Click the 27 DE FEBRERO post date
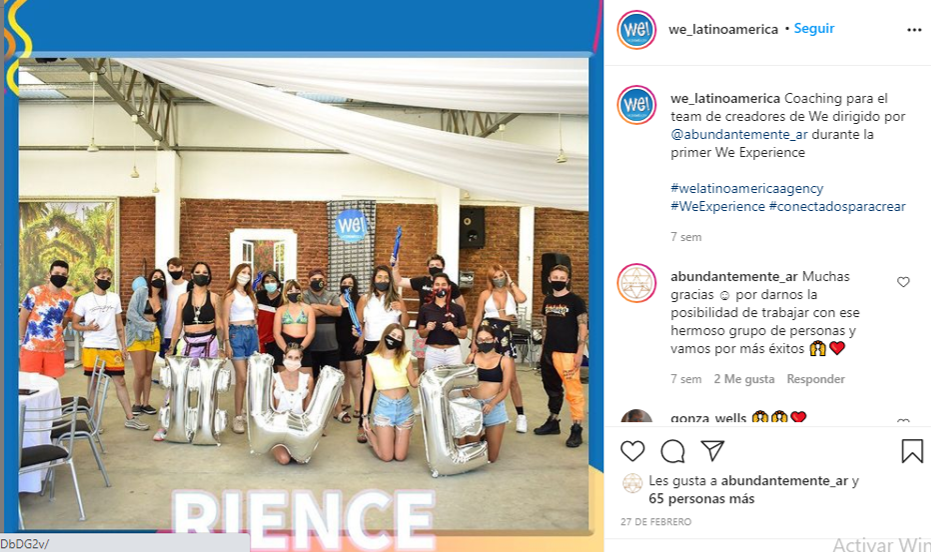The width and height of the screenshot is (931, 552). coord(656,522)
